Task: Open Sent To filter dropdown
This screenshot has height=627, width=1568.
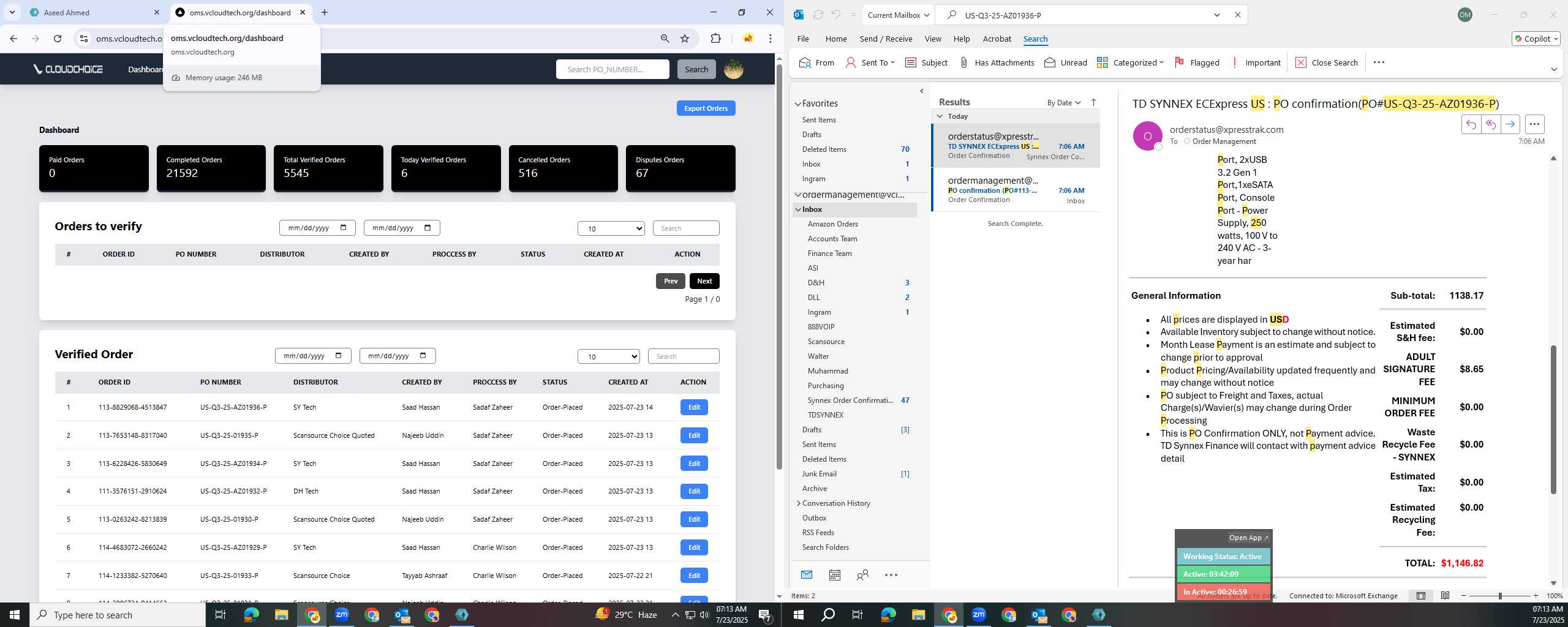Action: [870, 62]
